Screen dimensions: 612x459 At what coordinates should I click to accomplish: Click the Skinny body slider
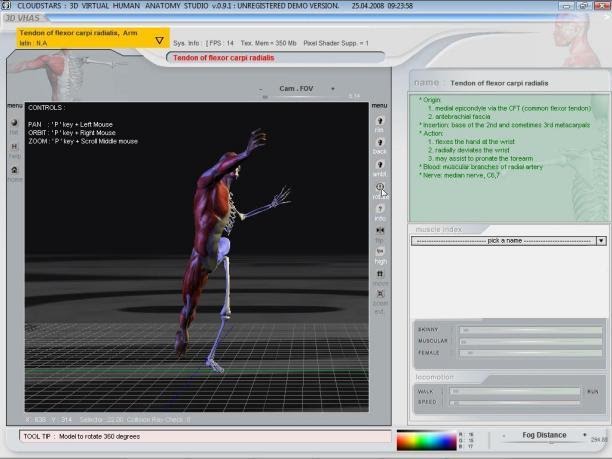530,330
